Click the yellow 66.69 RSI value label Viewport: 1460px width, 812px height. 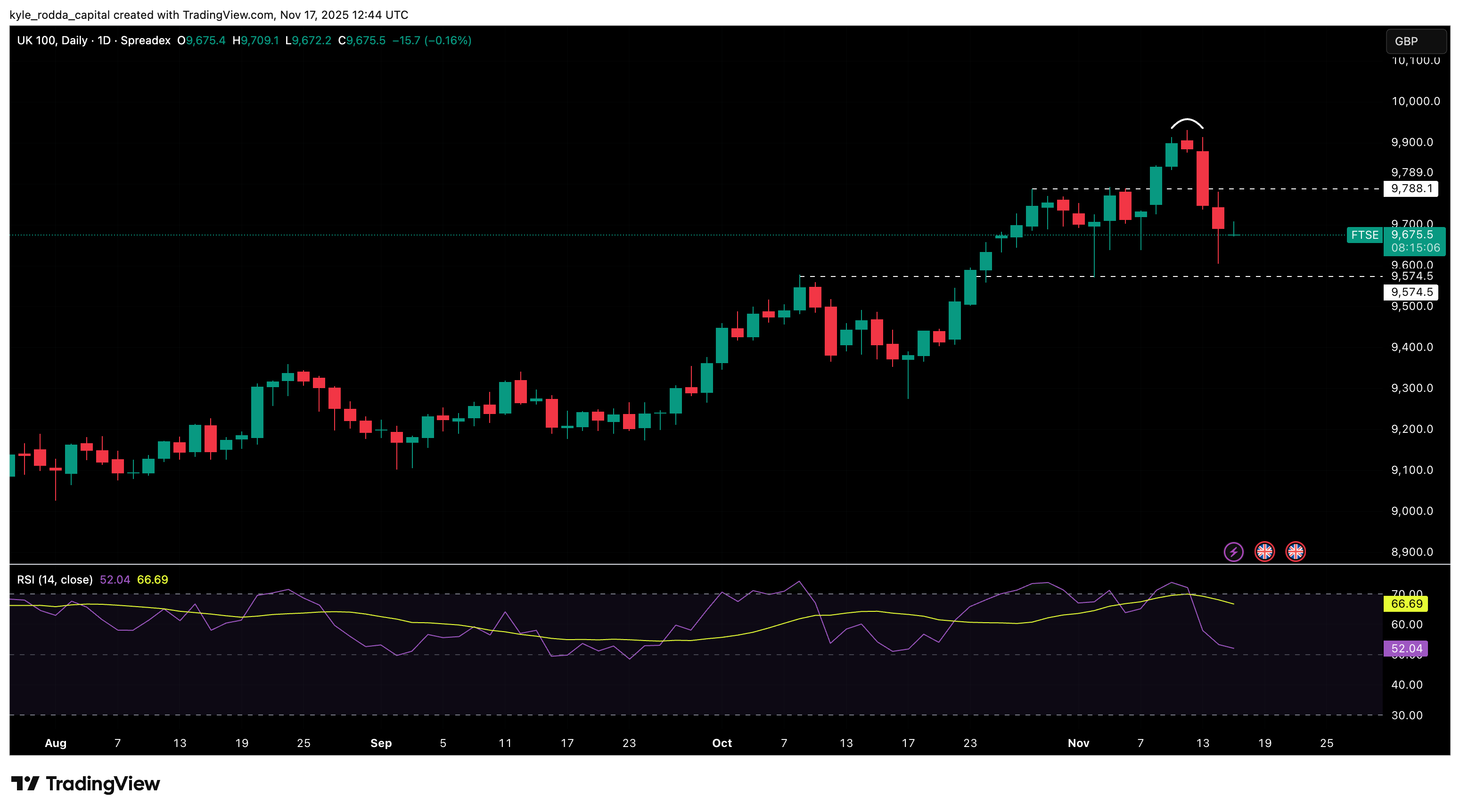pyautogui.click(x=1406, y=604)
